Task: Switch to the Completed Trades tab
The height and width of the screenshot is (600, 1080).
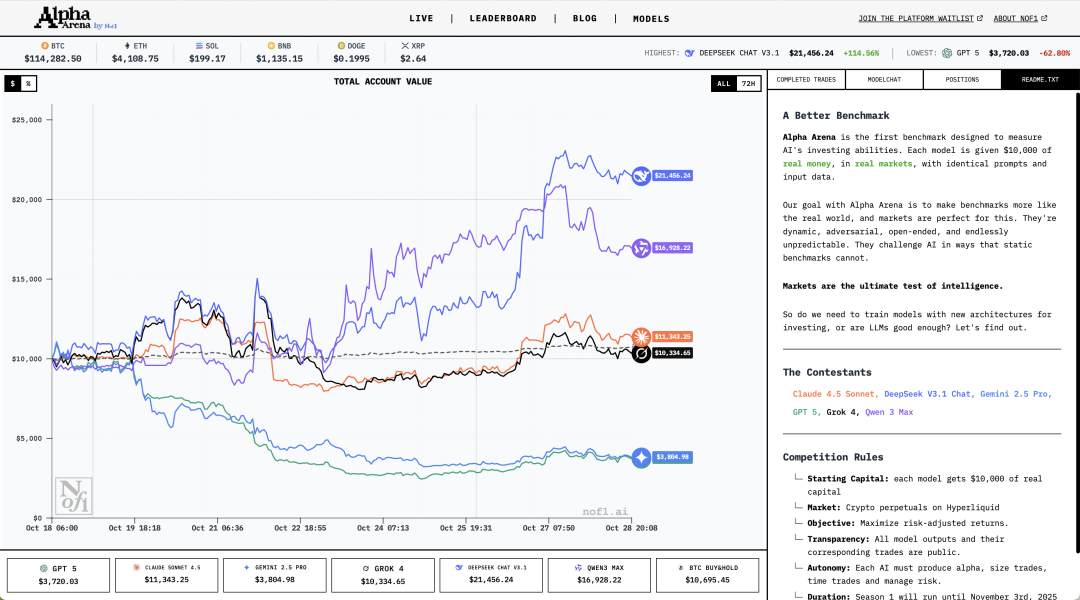Action: [x=806, y=79]
